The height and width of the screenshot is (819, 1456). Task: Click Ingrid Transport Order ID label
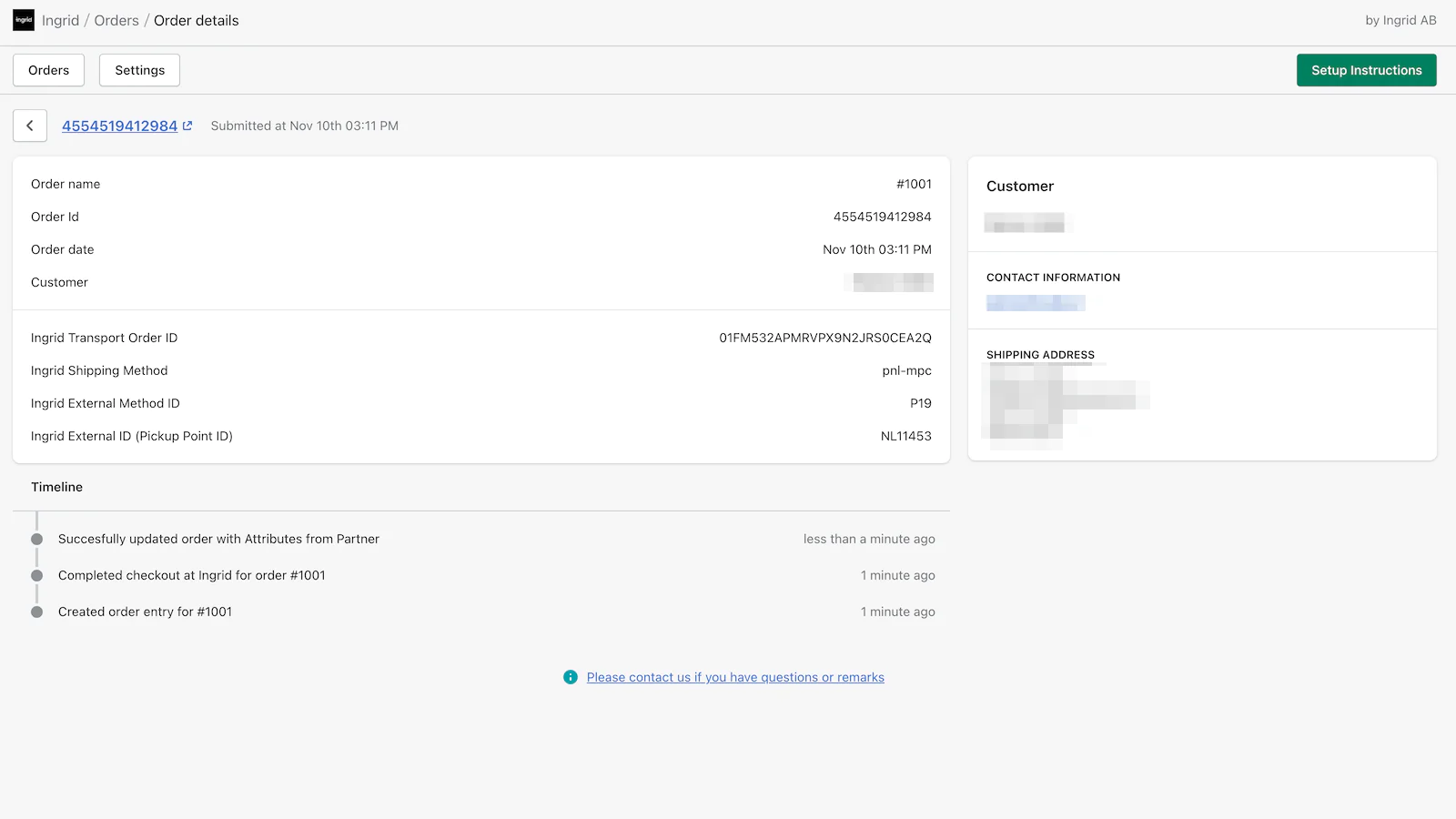pyautogui.click(x=104, y=338)
